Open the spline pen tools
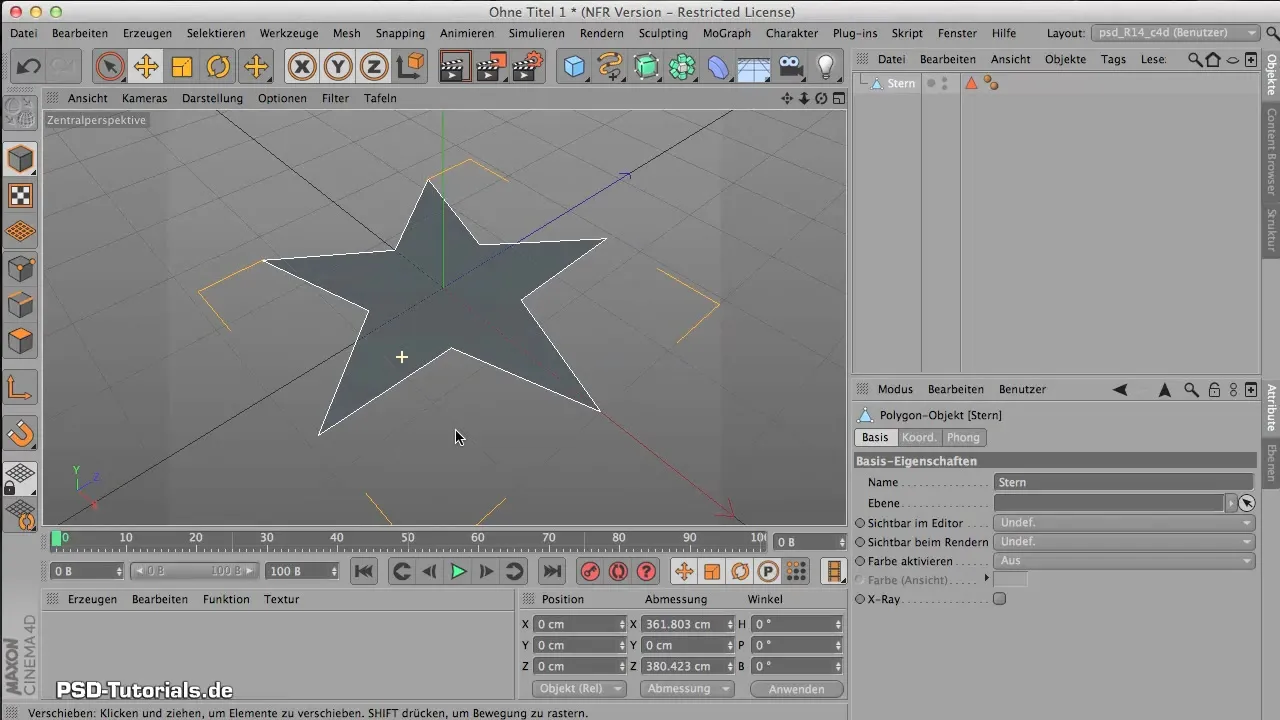 click(610, 67)
